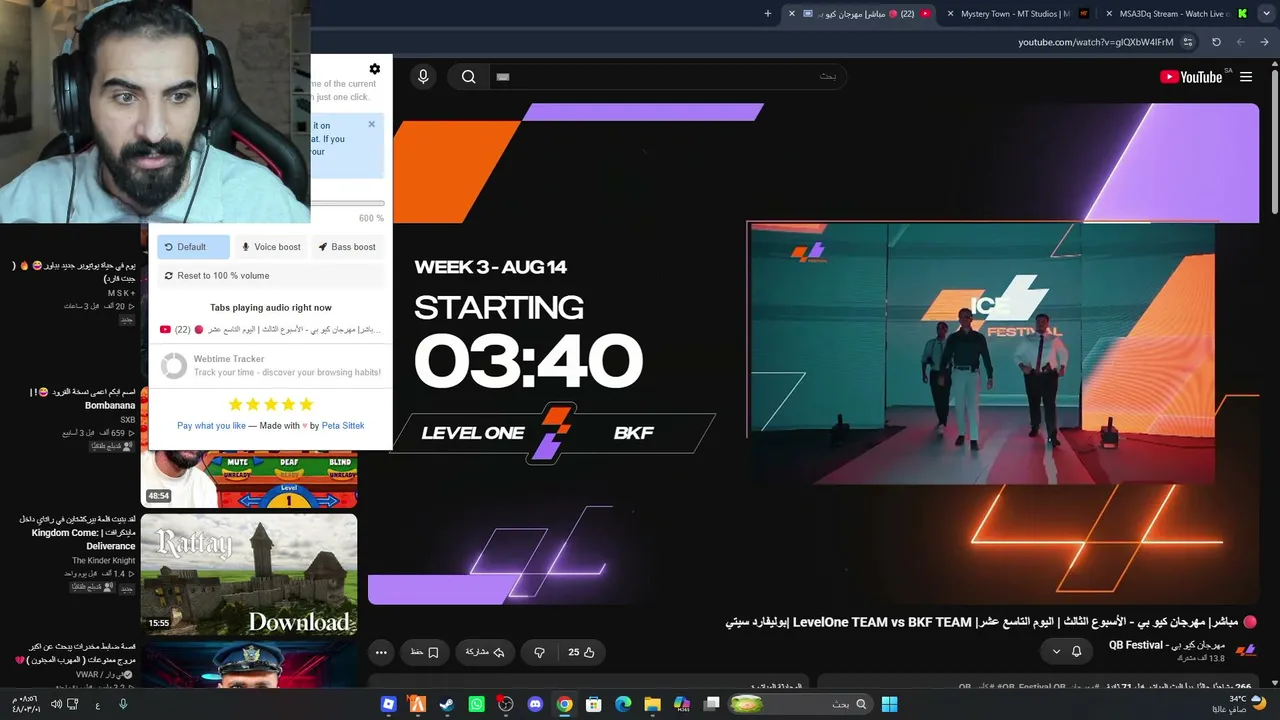The height and width of the screenshot is (720, 1280).
Task: Open Discord from the taskbar
Action: point(535,704)
